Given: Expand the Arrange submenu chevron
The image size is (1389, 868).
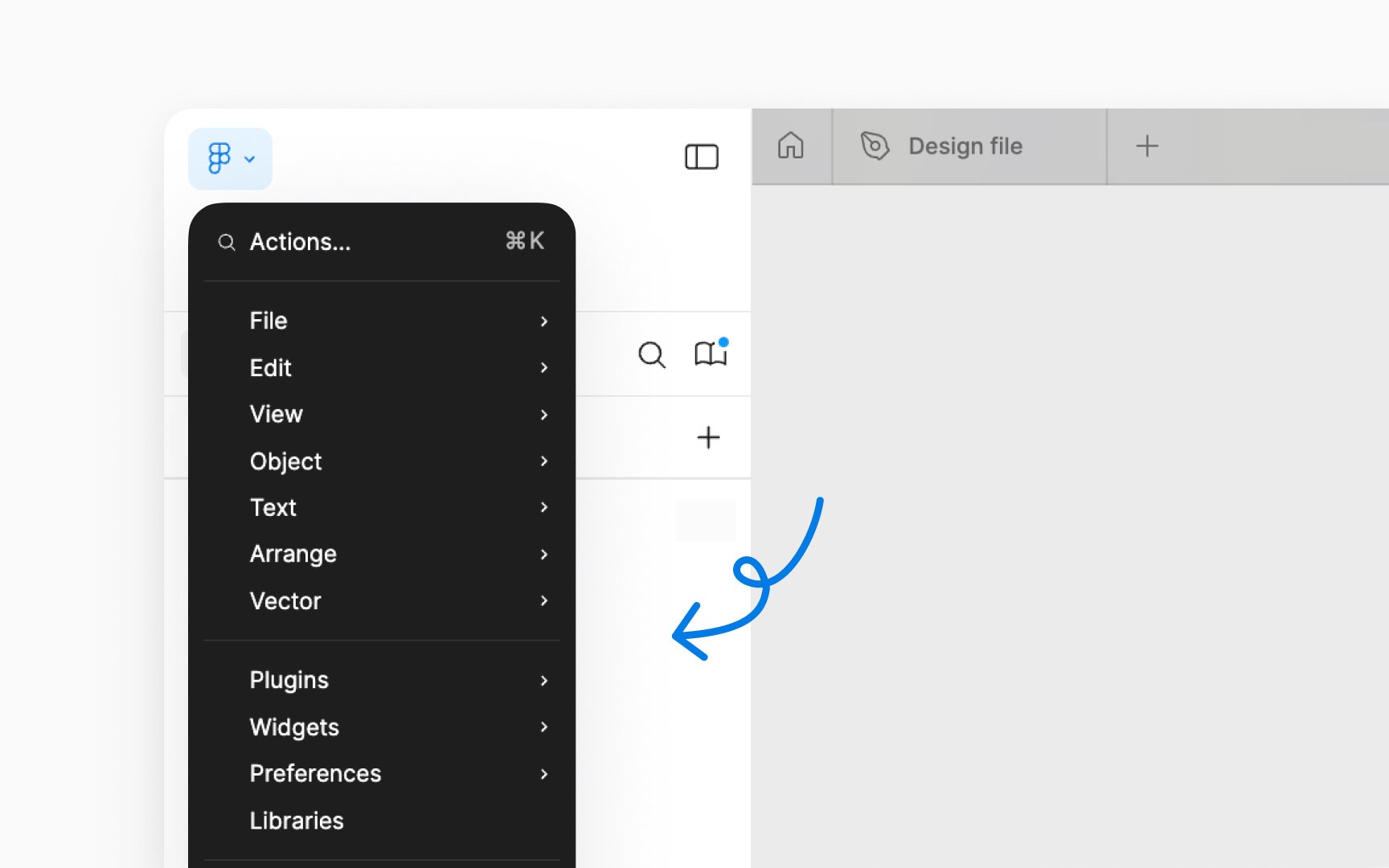Looking at the screenshot, I should (x=544, y=554).
